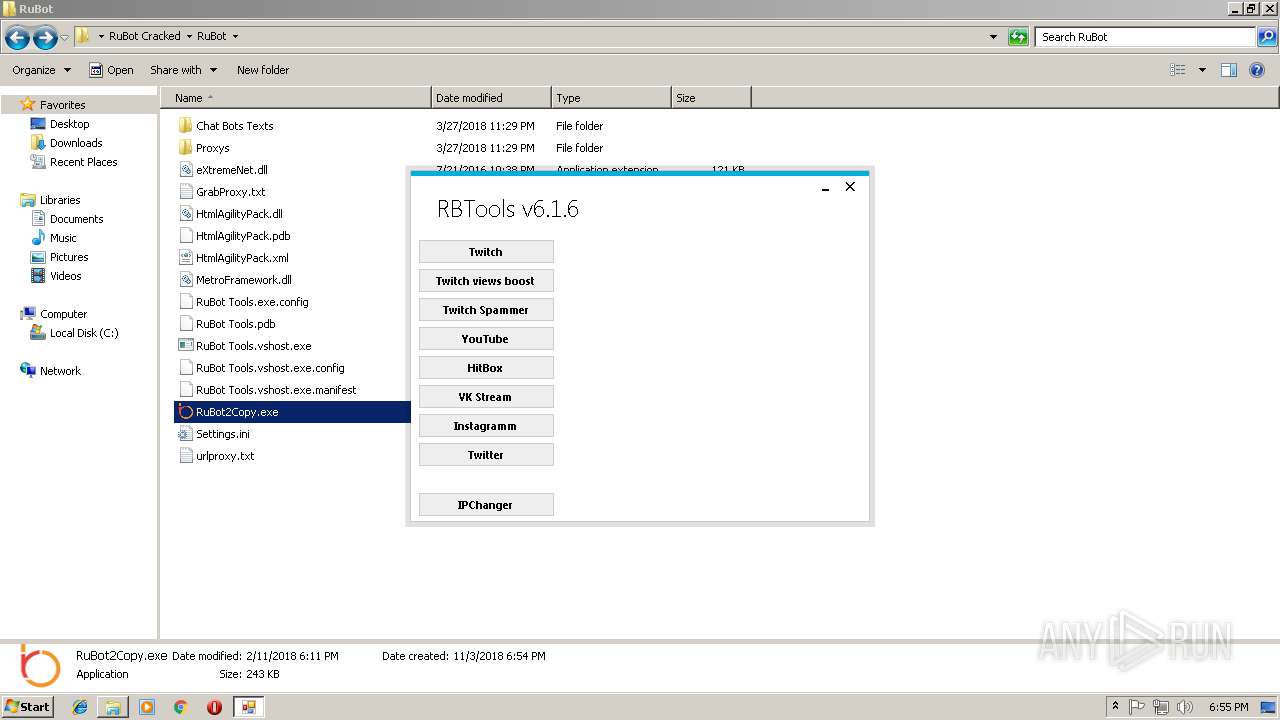Screen dimensions: 1280x720
Task: Open the address bar history dropdown
Action: tap(993, 37)
